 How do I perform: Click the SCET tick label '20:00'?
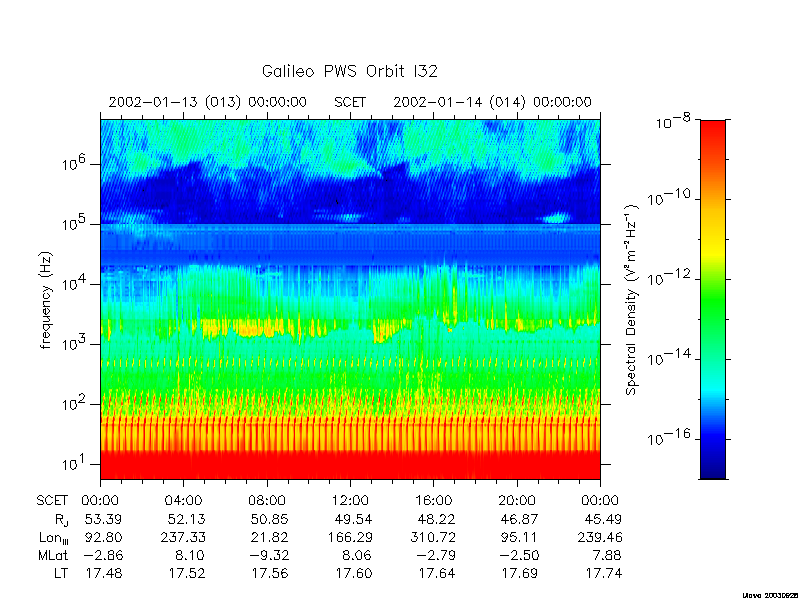pos(517,501)
